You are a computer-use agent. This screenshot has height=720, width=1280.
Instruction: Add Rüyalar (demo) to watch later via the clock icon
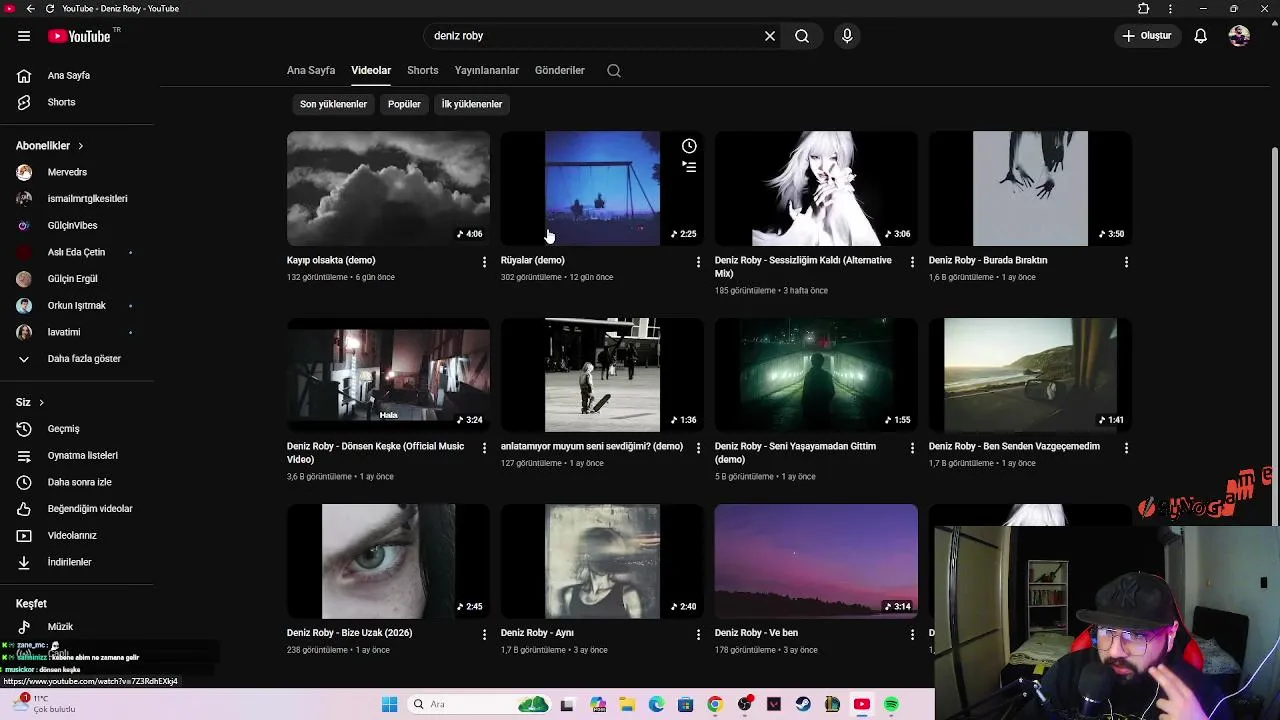coord(689,146)
